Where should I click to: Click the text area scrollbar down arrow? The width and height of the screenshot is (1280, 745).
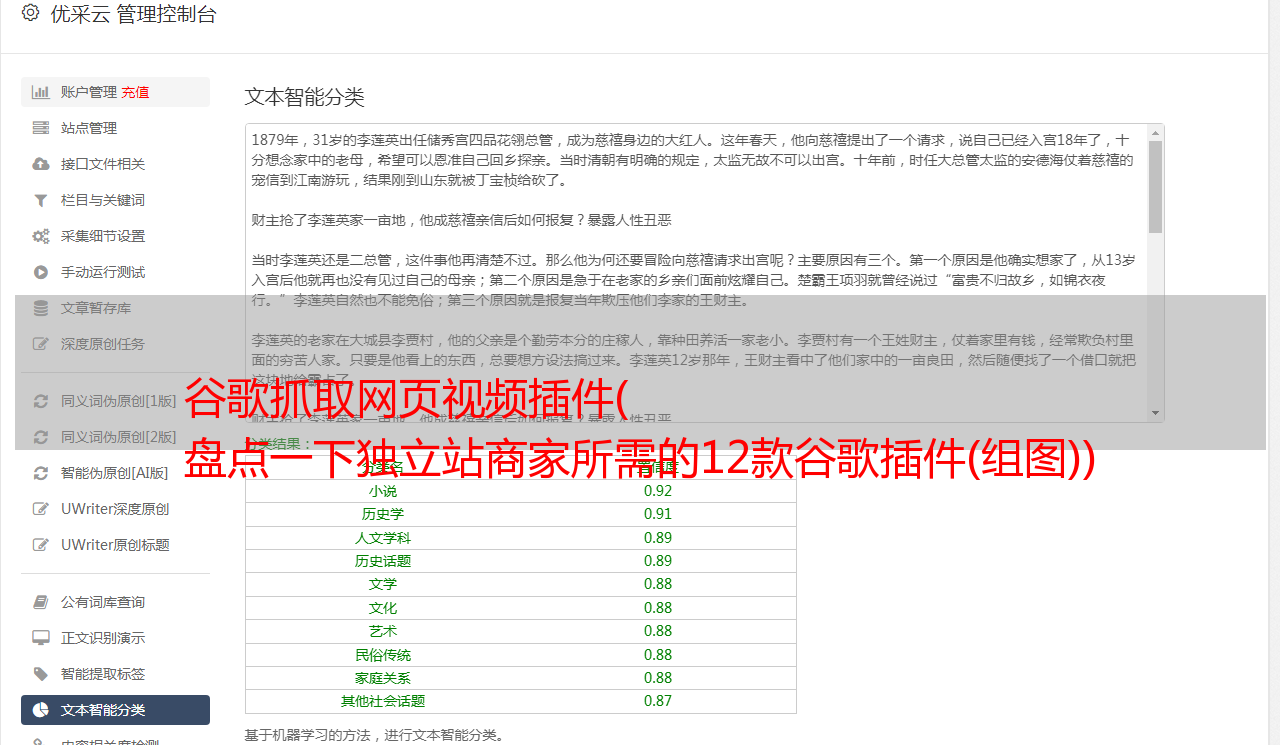(1155, 413)
